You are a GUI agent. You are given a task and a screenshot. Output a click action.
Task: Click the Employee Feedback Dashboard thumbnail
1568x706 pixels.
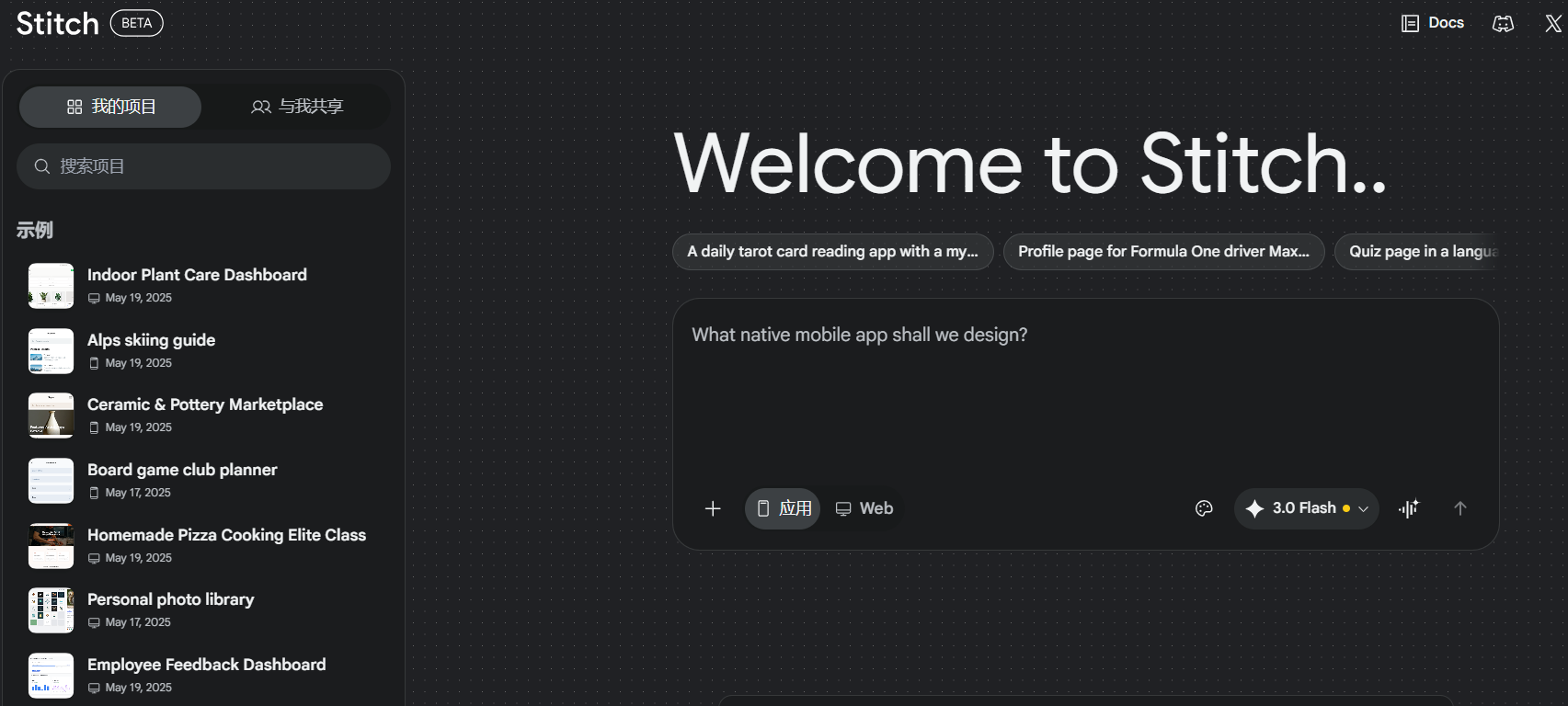click(51, 676)
